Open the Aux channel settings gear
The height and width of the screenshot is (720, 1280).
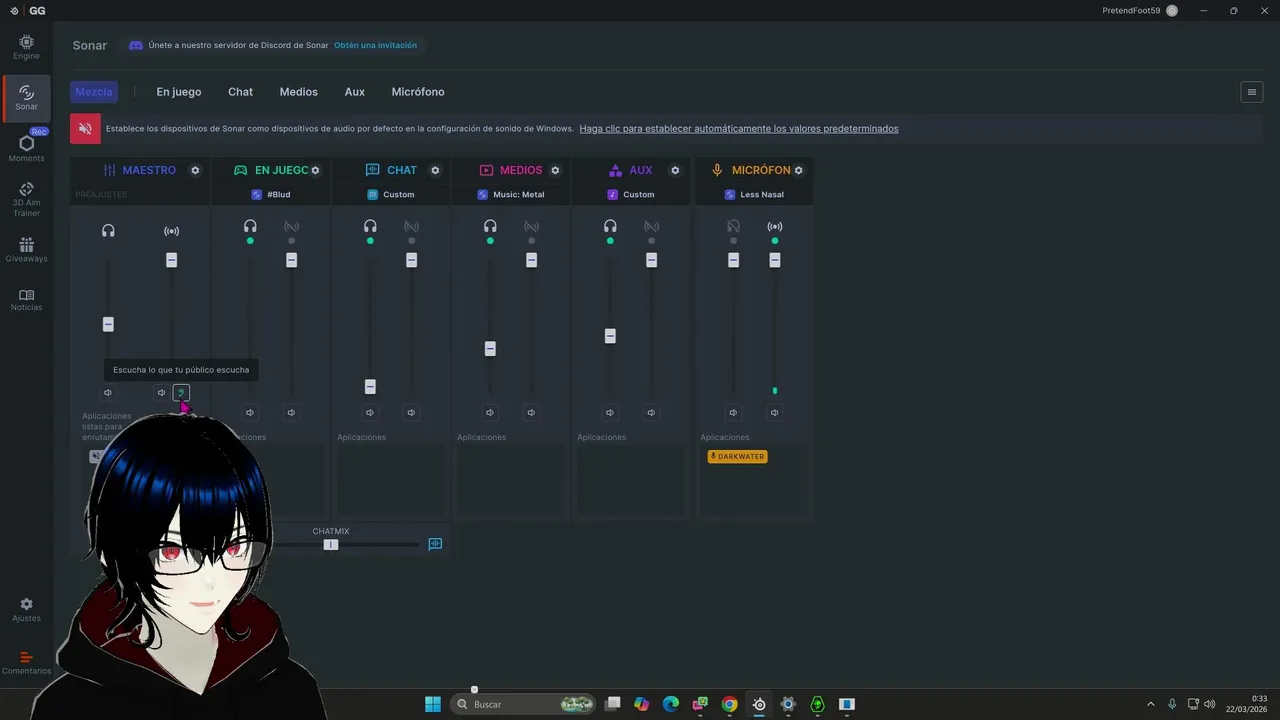[675, 170]
